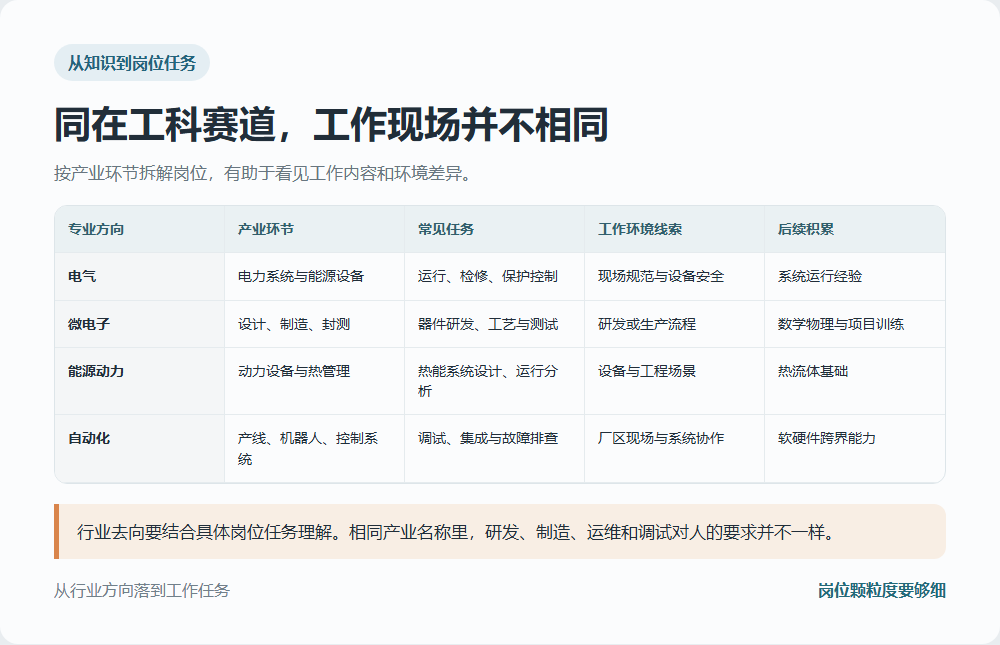
Task: Click the cell 设备与工程场景
Action: (674, 381)
